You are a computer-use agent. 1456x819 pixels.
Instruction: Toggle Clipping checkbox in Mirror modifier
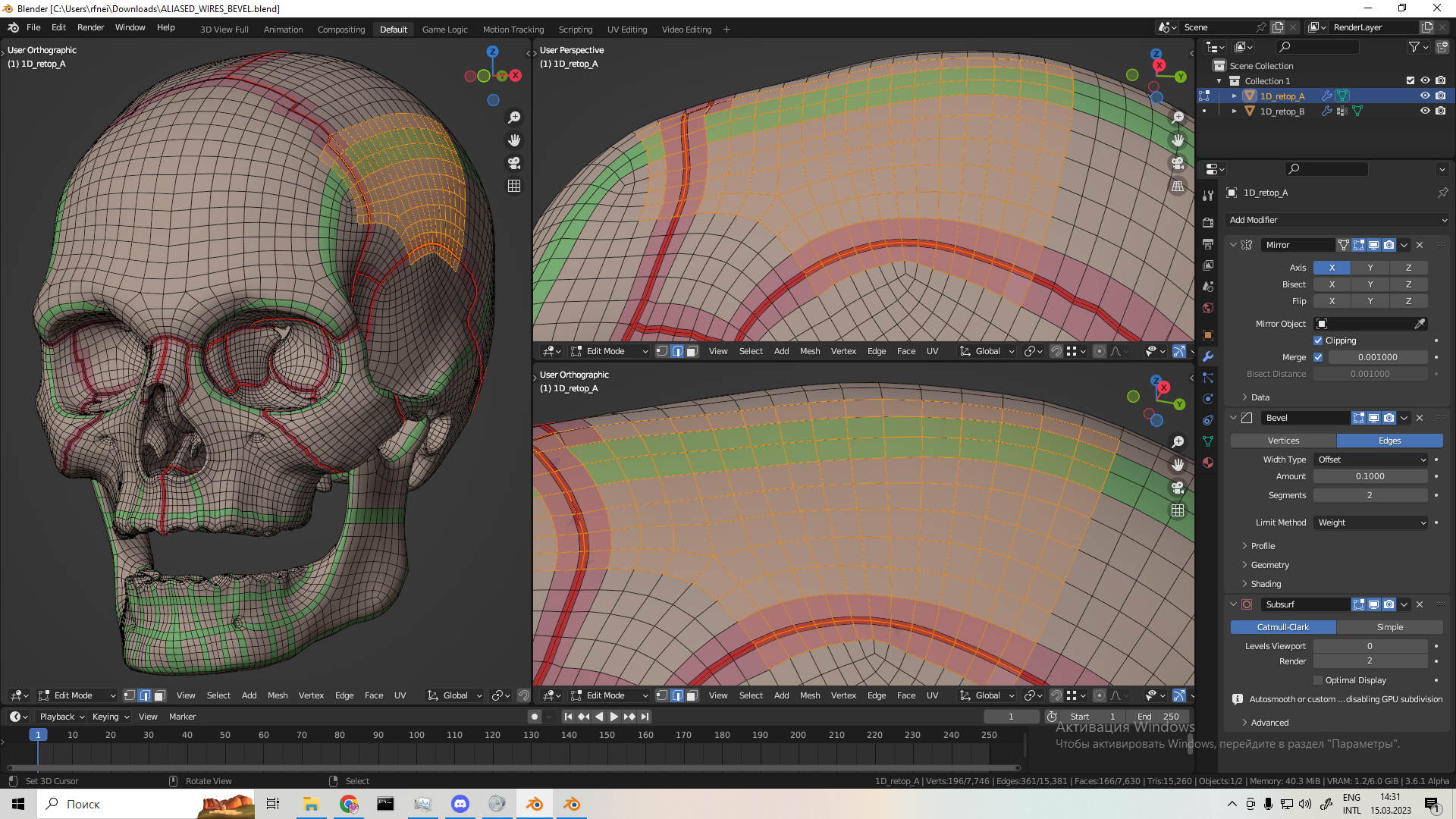pos(1318,340)
